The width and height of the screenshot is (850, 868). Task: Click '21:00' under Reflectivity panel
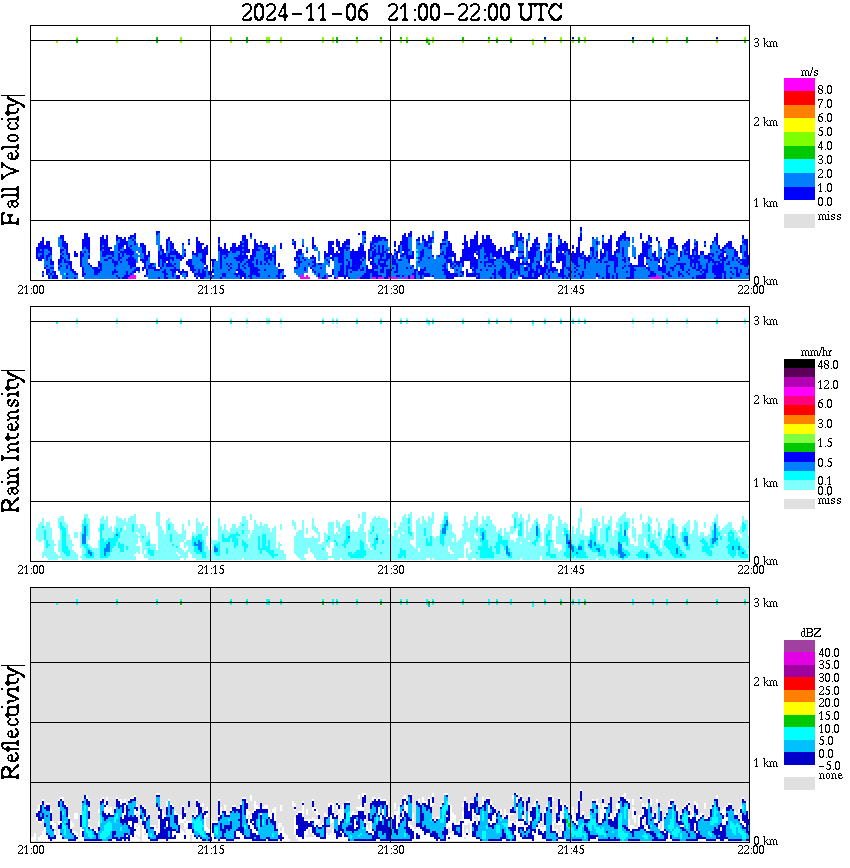(x=31, y=850)
